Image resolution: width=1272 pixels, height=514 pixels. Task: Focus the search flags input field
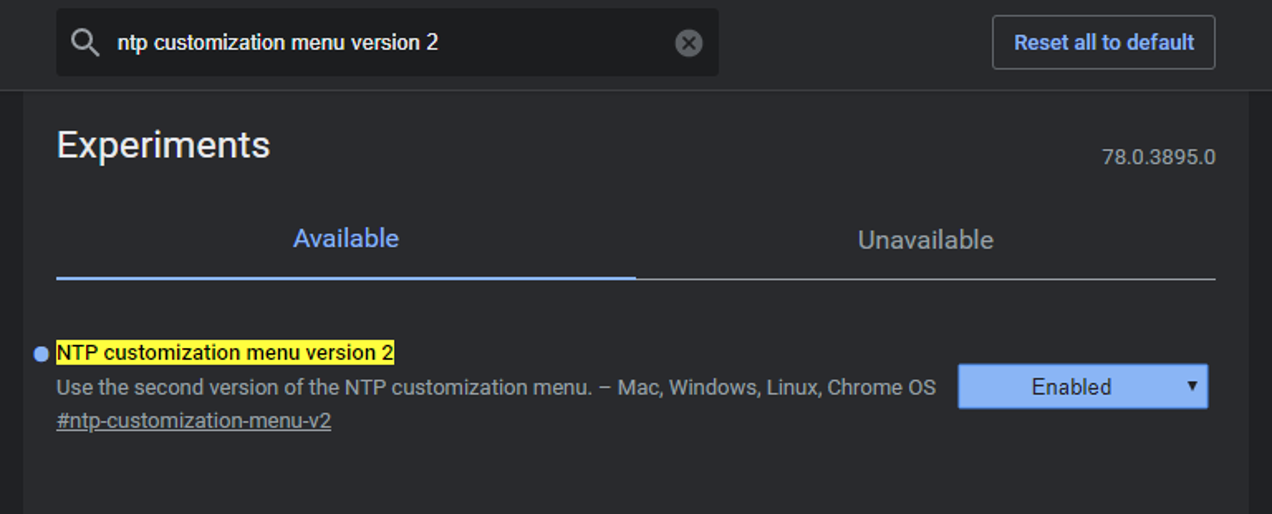(x=388, y=42)
